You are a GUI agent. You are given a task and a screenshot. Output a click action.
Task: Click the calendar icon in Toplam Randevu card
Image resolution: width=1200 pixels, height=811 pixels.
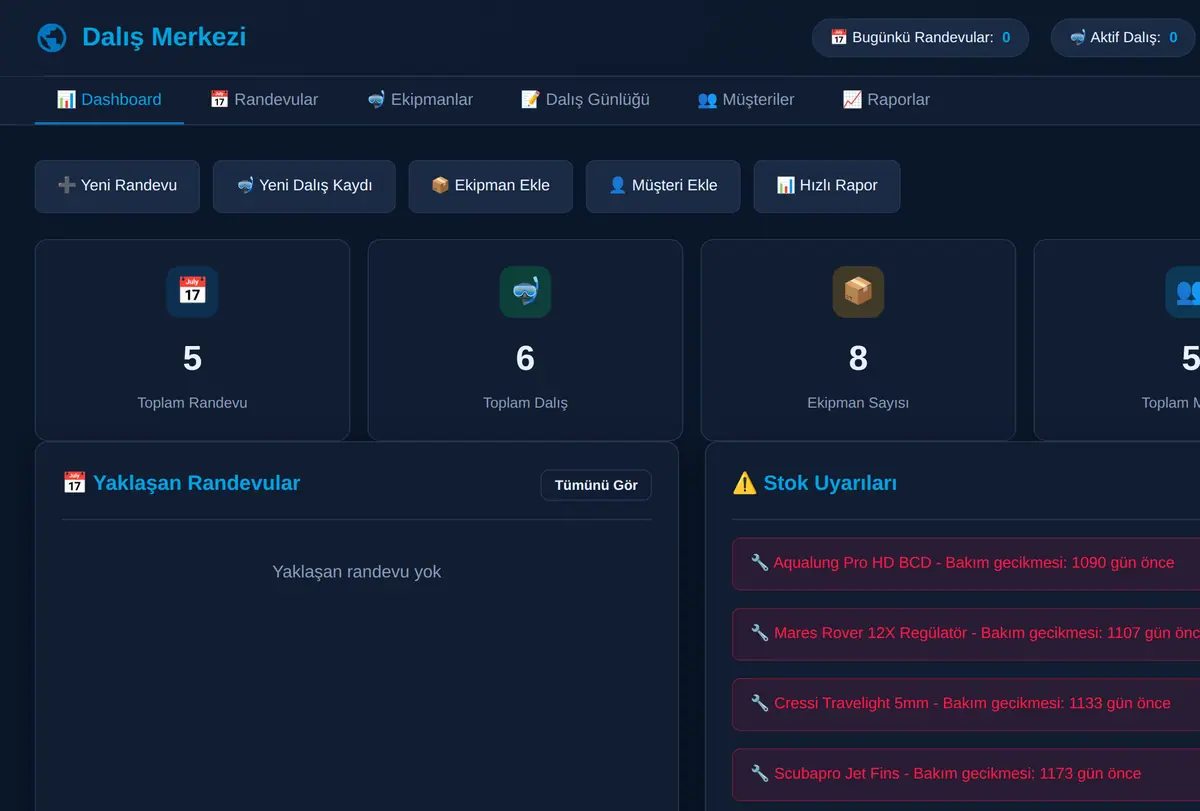[192, 291]
